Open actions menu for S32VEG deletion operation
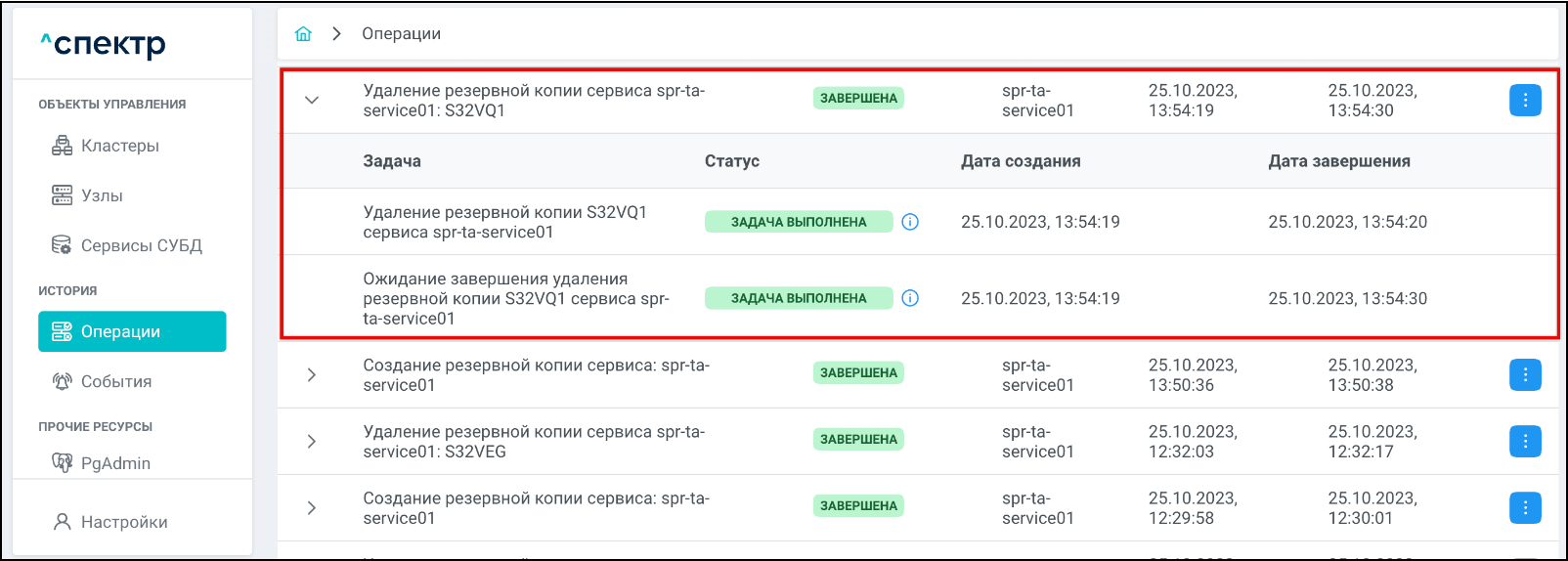This screenshot has height=561, width=1568. [1524, 441]
